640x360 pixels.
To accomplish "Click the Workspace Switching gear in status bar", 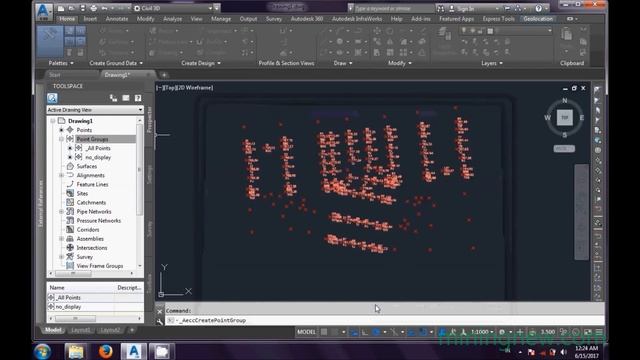I will (x=502, y=332).
